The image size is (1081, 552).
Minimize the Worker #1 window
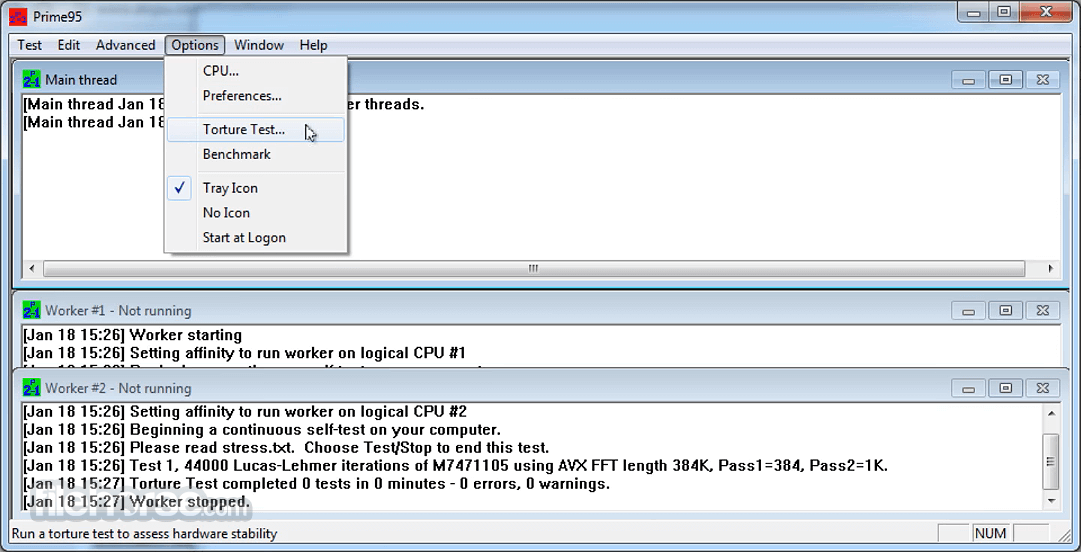pos(969,311)
